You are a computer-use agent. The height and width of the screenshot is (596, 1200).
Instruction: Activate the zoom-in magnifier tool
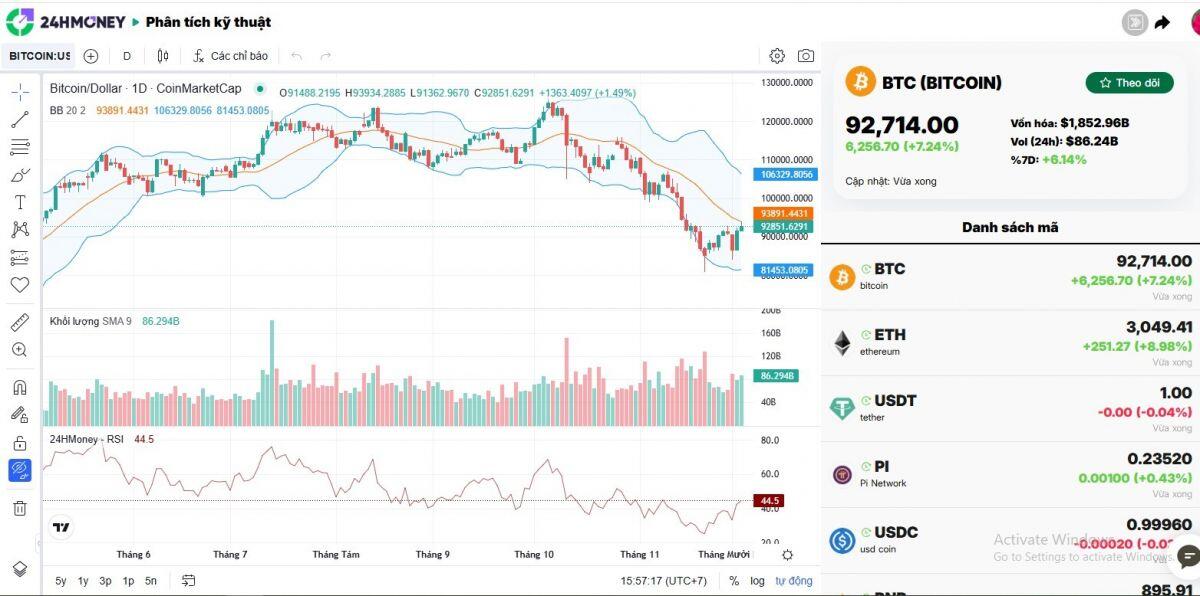(x=19, y=350)
